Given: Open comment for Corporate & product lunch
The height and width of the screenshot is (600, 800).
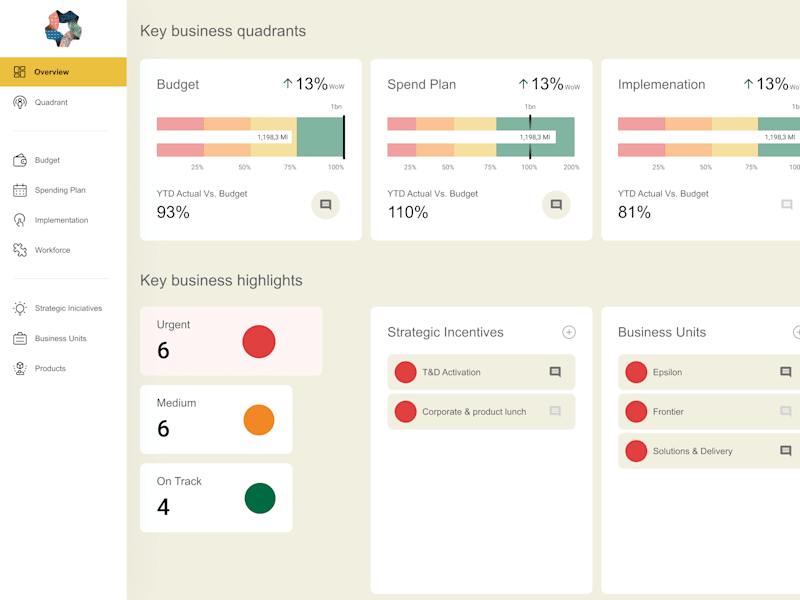Looking at the screenshot, I should tap(555, 411).
